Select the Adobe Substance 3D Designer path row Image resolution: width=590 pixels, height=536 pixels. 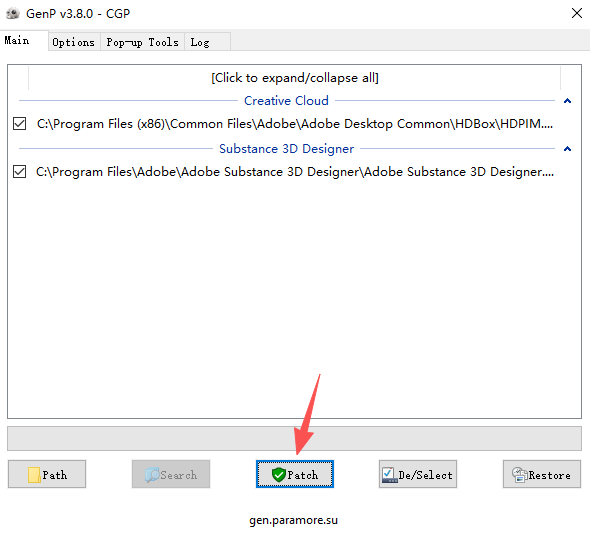point(295,172)
